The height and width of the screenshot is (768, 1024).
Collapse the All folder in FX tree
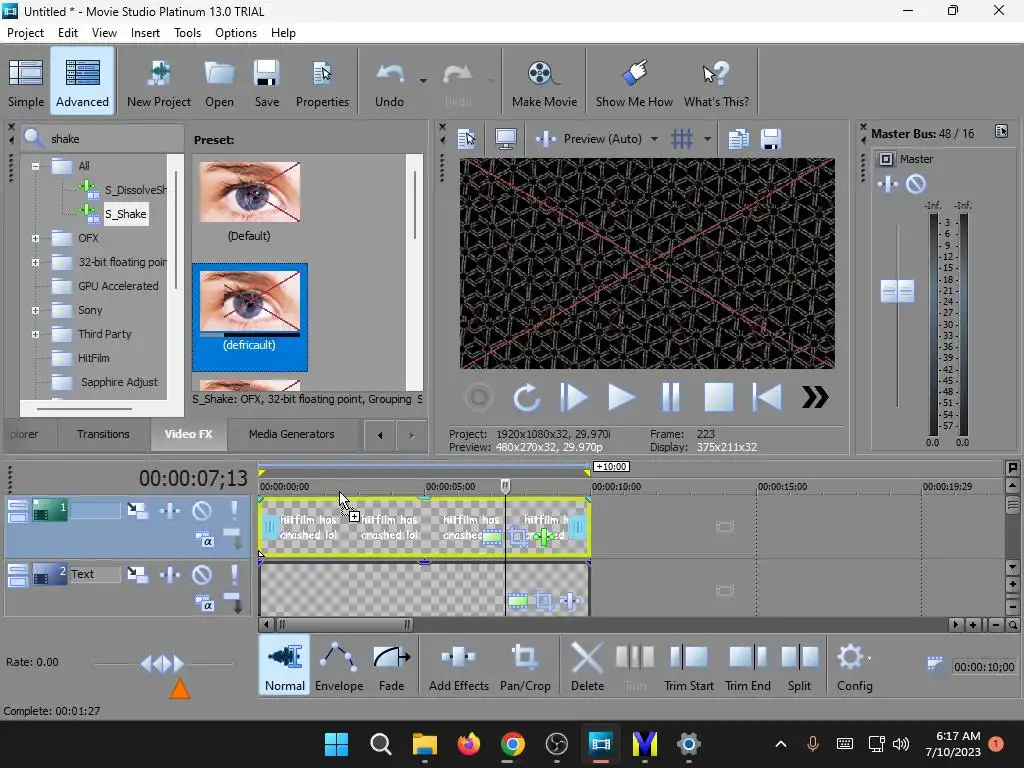(35, 166)
